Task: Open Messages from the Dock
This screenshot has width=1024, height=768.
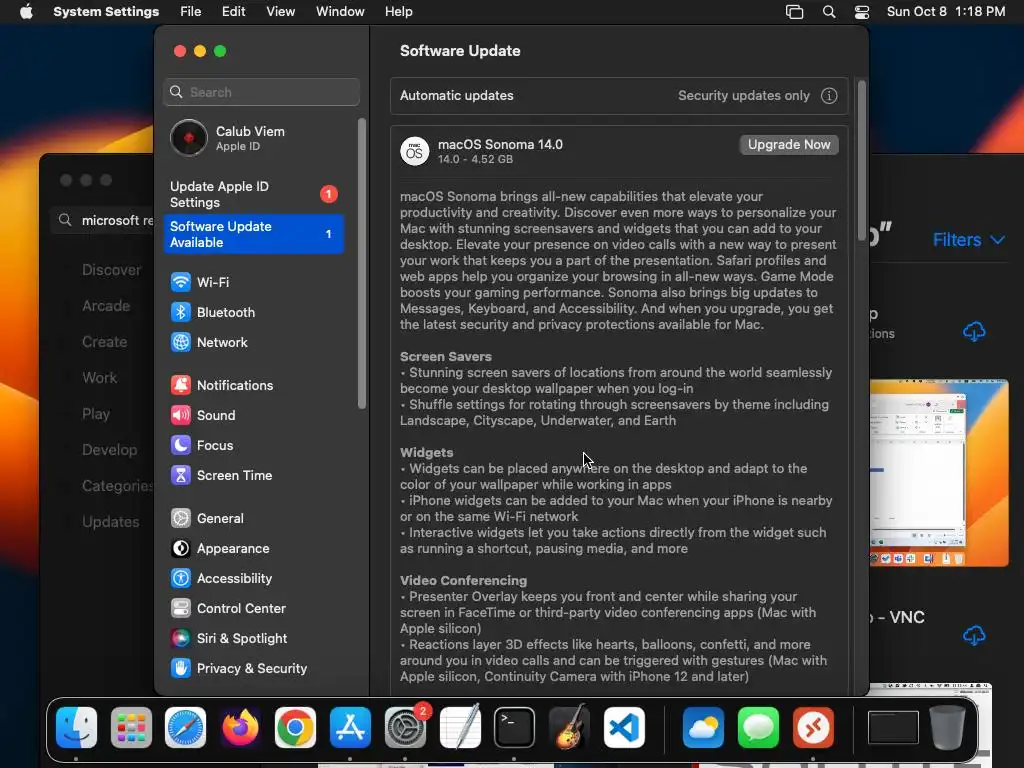Action: tap(758, 728)
